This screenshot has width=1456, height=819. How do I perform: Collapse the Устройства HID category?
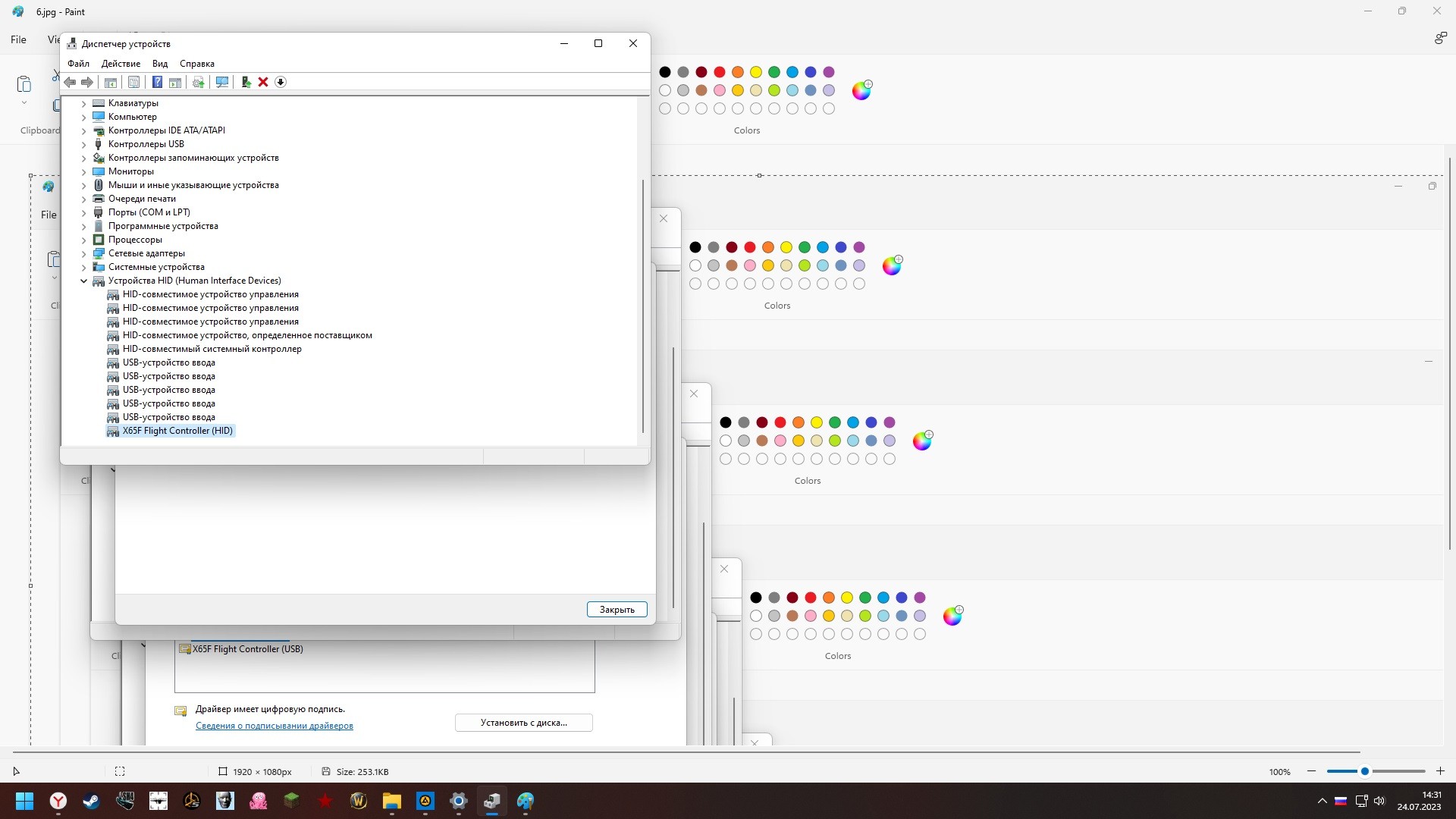[83, 281]
